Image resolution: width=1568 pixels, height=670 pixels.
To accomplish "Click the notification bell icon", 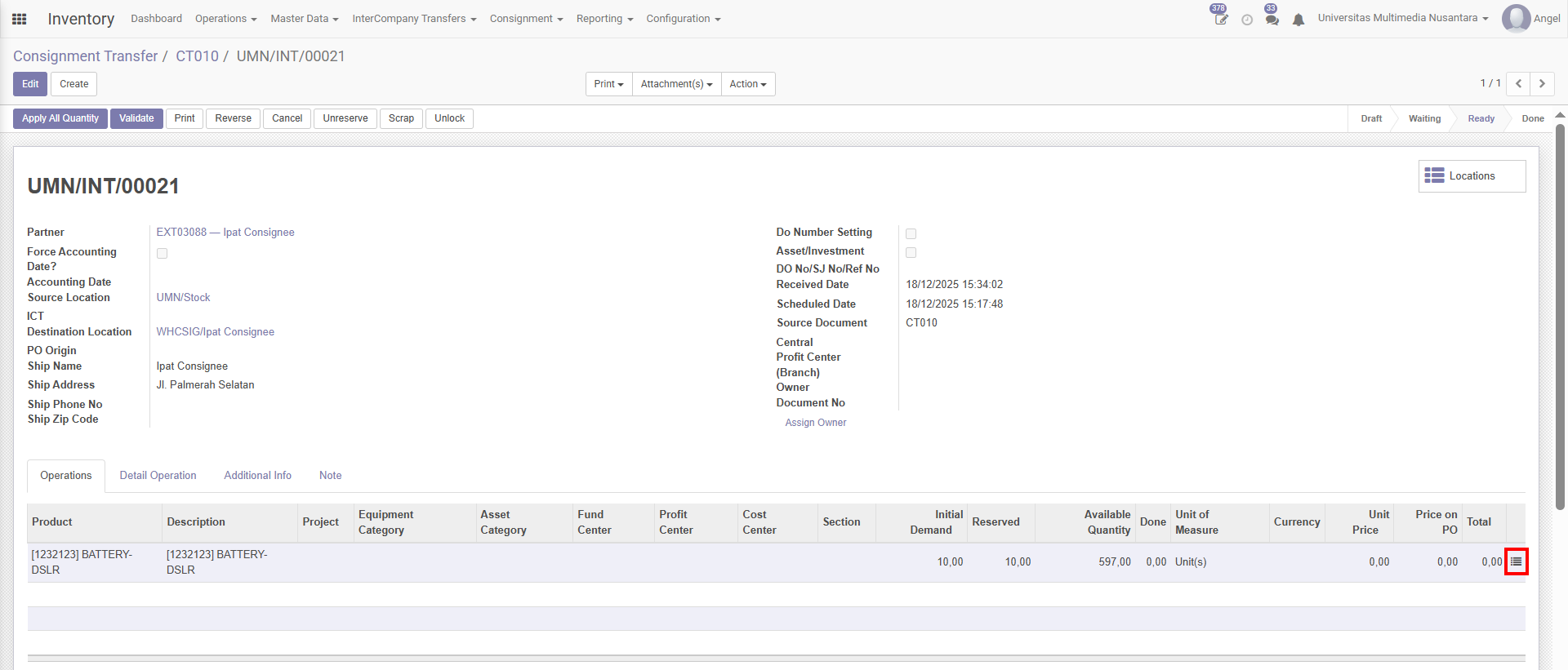I will point(1298,20).
